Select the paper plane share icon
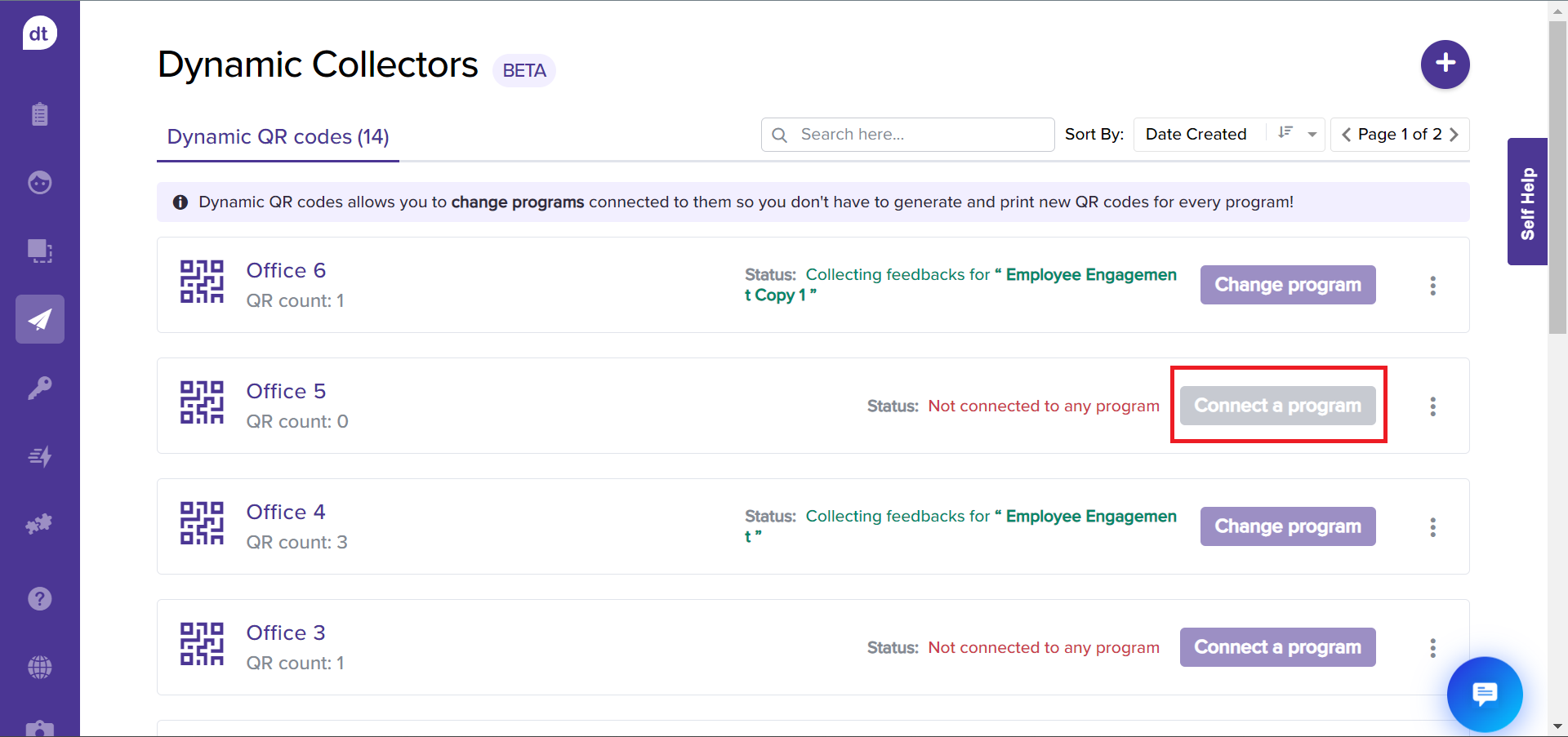1568x737 pixels. coord(39,319)
